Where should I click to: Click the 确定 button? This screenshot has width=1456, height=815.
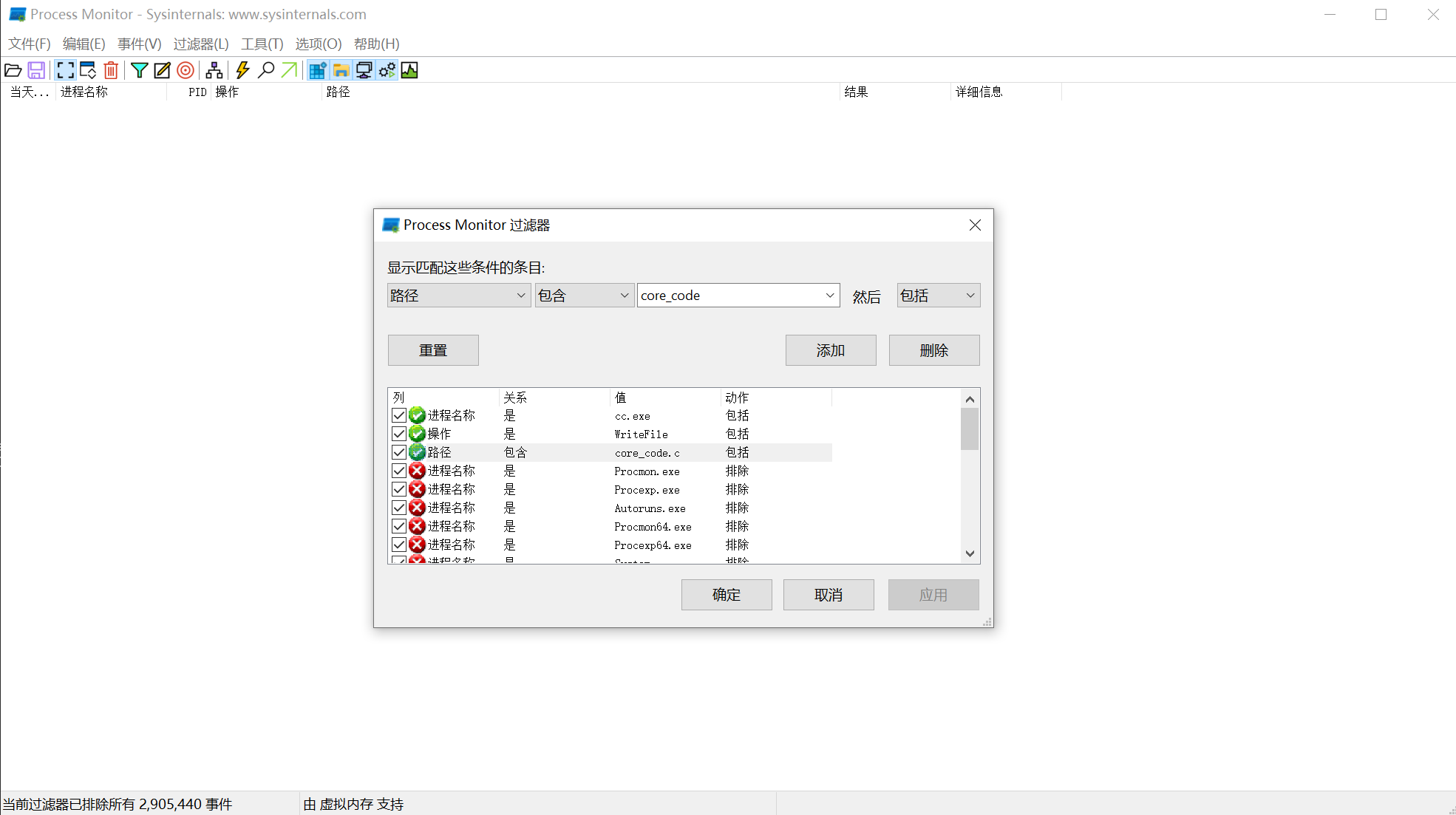pyautogui.click(x=726, y=595)
